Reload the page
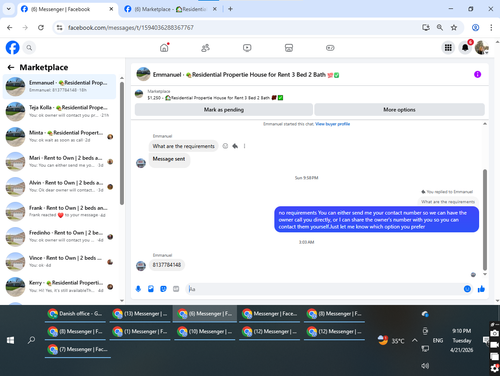Image resolution: width=500 pixels, height=376 pixels. tap(41, 28)
